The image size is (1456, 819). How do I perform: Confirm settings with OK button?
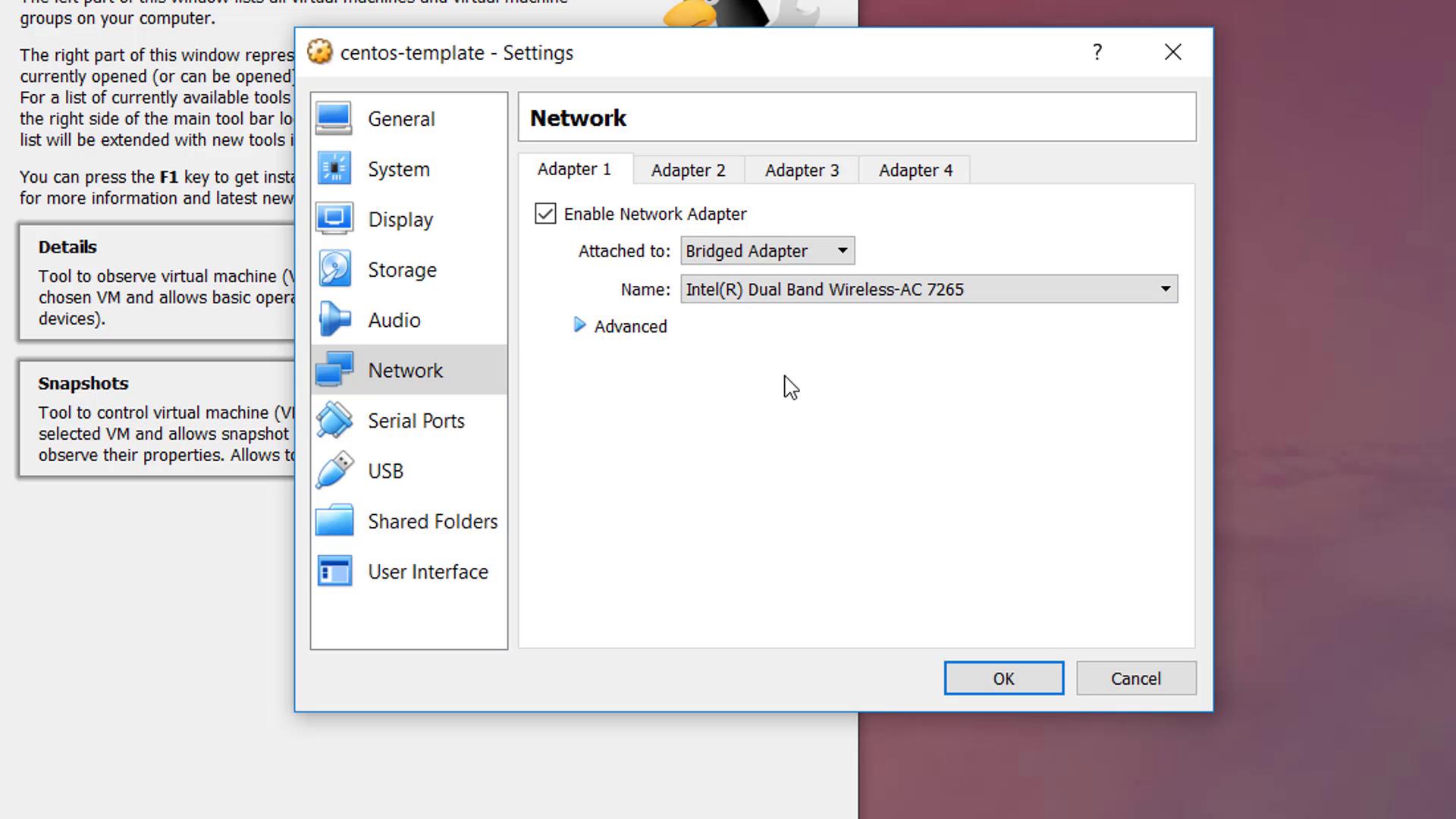coord(1003,678)
